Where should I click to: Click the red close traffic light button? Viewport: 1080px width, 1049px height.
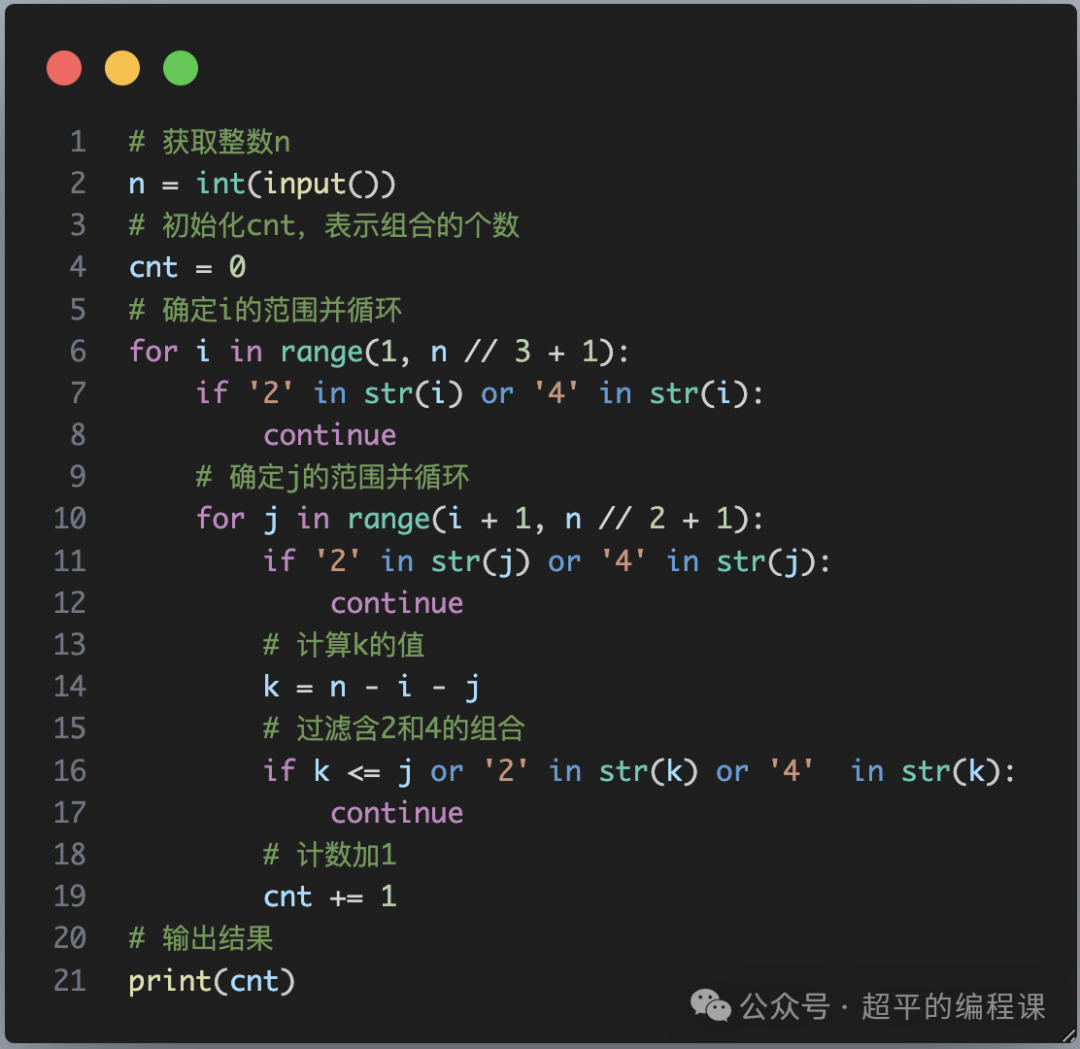click(x=64, y=67)
